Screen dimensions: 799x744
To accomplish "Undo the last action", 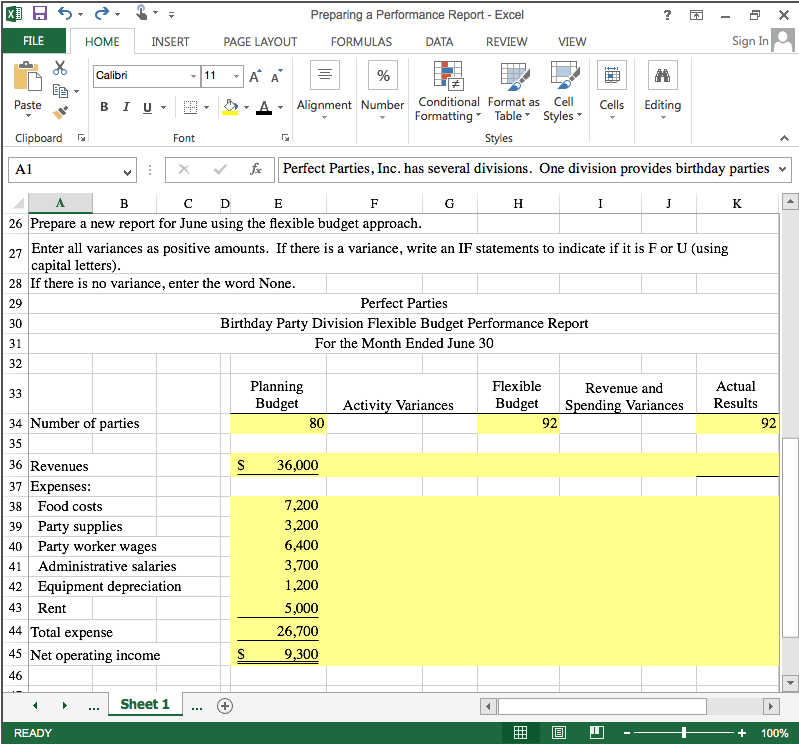I will pos(65,14).
